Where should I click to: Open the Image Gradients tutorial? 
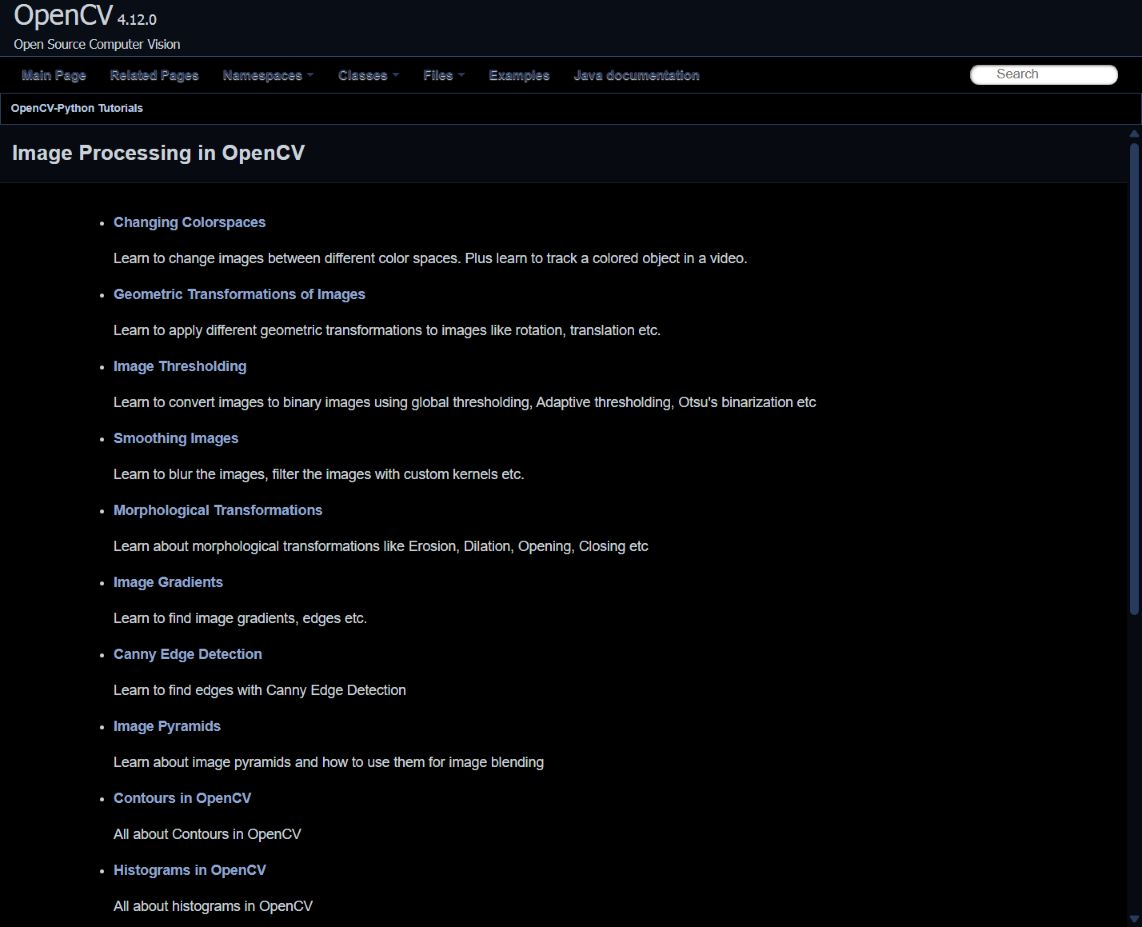pos(168,583)
